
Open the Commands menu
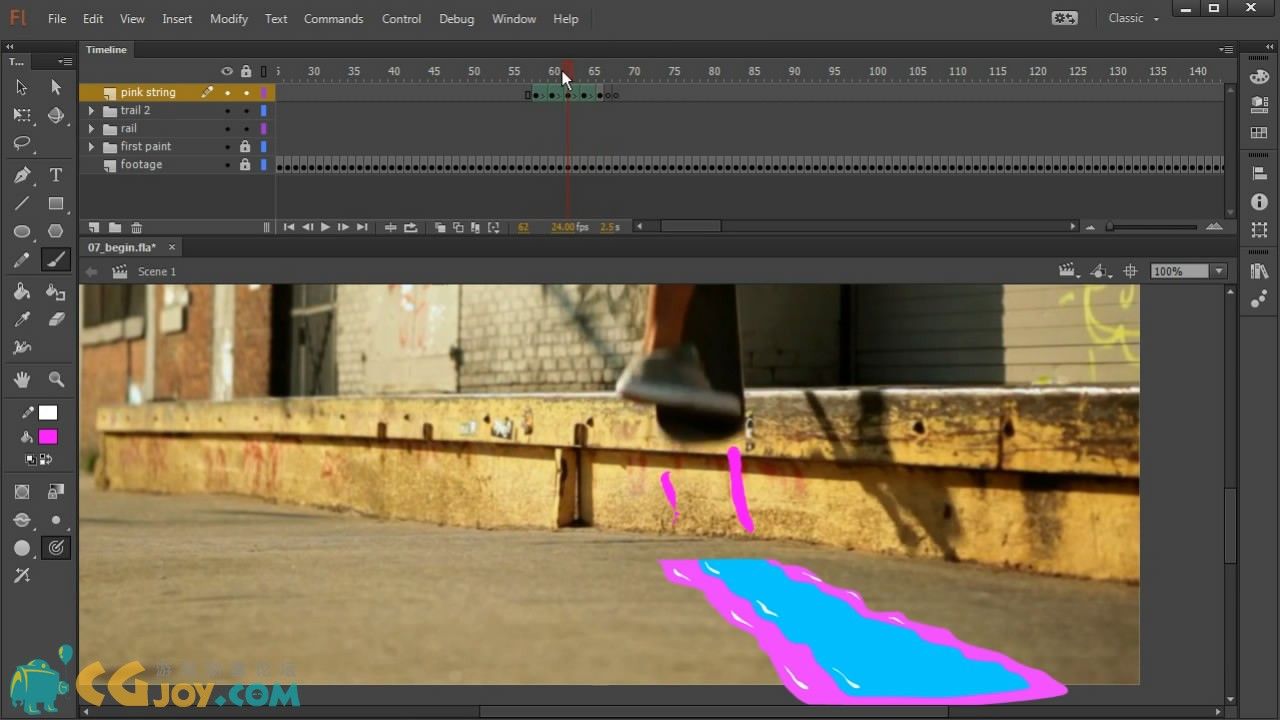point(333,18)
